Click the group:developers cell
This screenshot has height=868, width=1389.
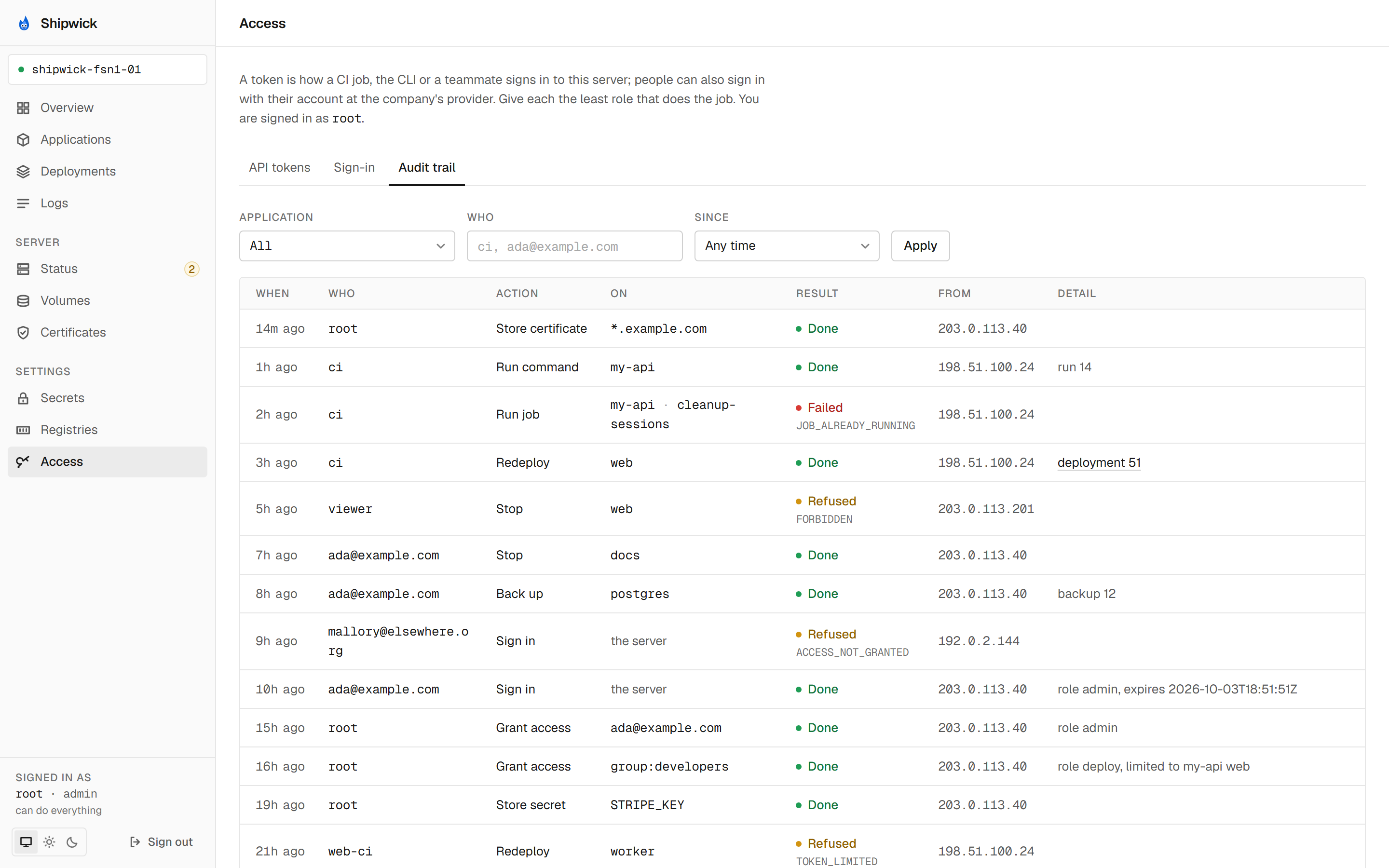[669, 766]
